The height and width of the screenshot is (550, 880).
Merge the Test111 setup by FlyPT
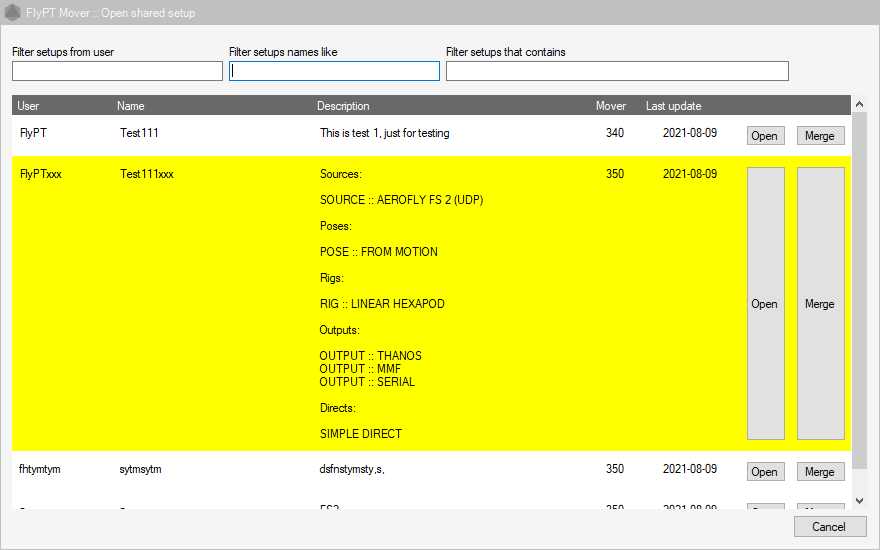coord(820,136)
